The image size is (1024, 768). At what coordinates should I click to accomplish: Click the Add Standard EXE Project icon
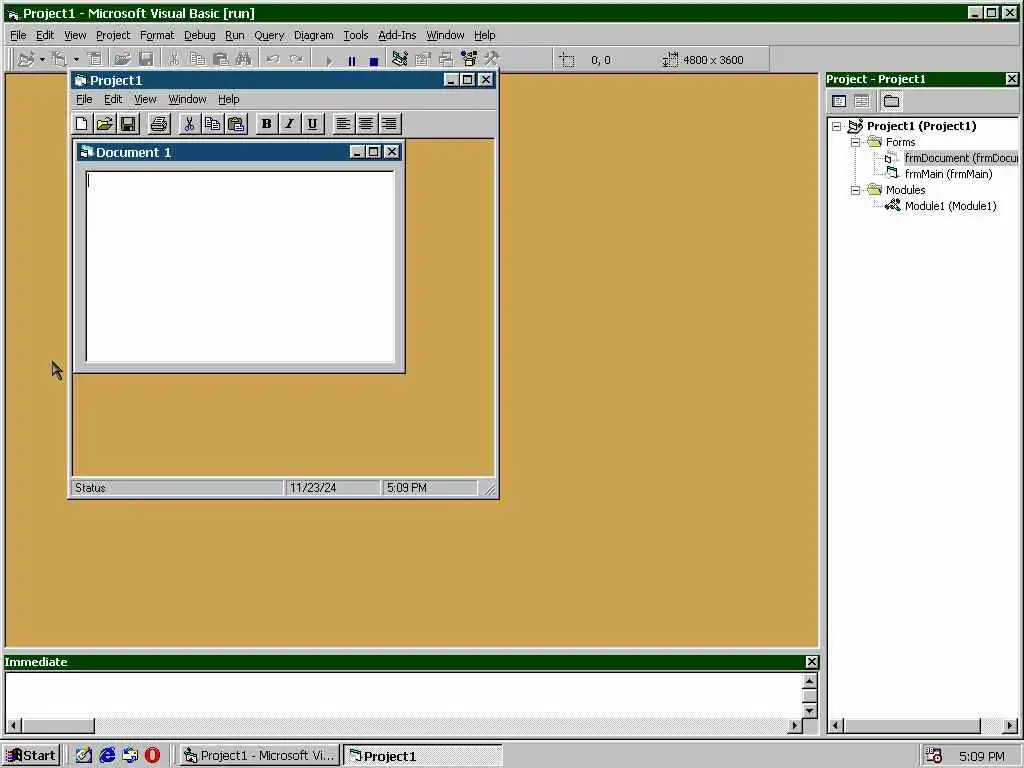(27, 59)
